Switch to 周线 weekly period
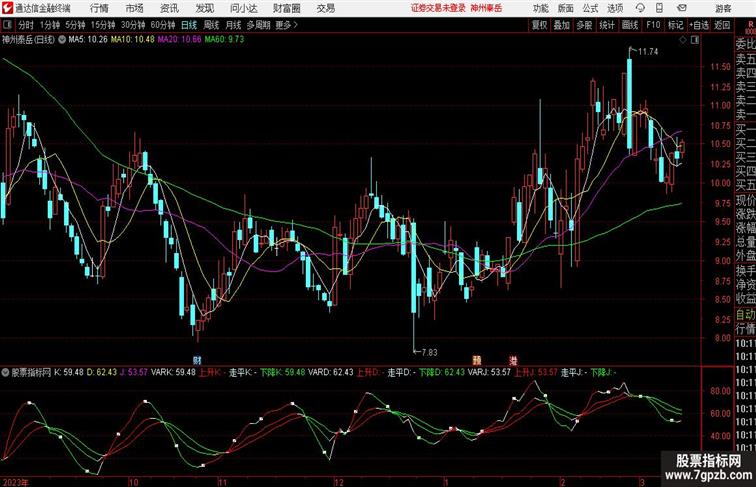 pyautogui.click(x=211, y=25)
